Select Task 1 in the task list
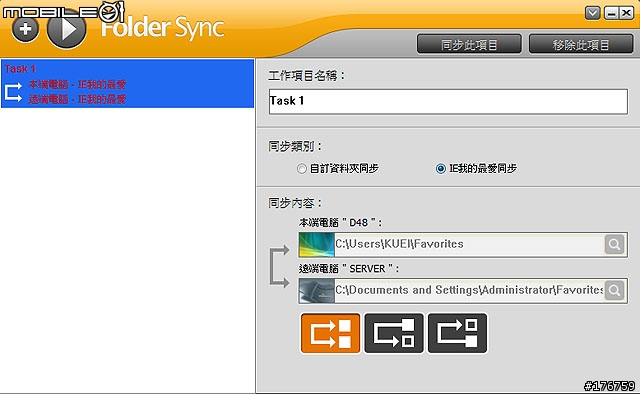640x394 pixels. click(127, 84)
